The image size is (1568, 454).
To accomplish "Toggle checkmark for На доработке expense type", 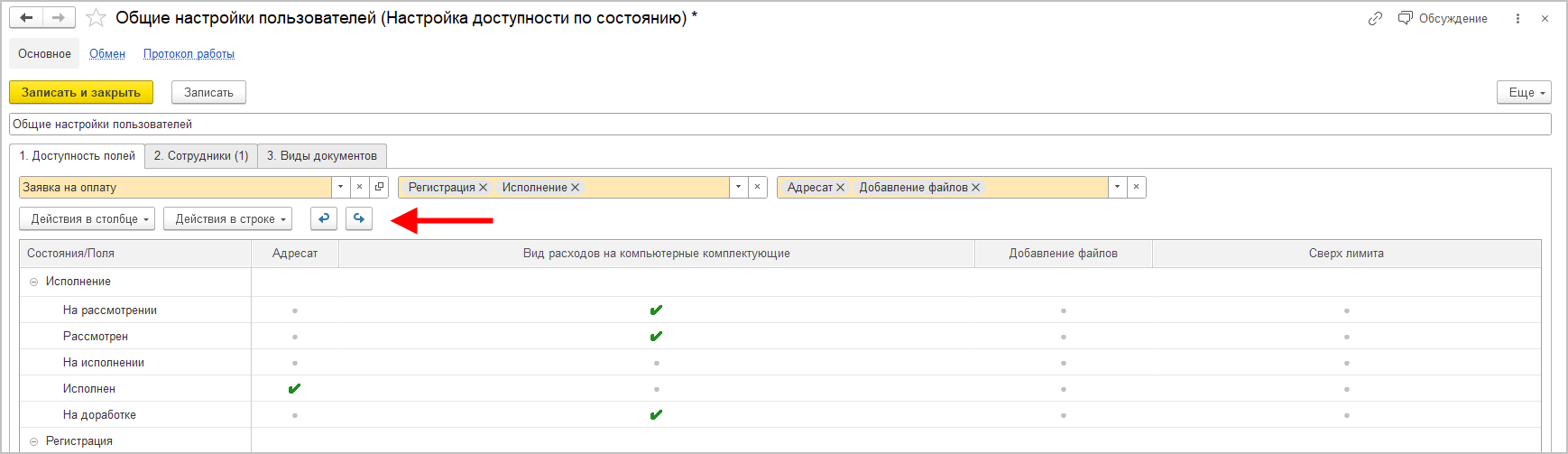I will coord(656,415).
